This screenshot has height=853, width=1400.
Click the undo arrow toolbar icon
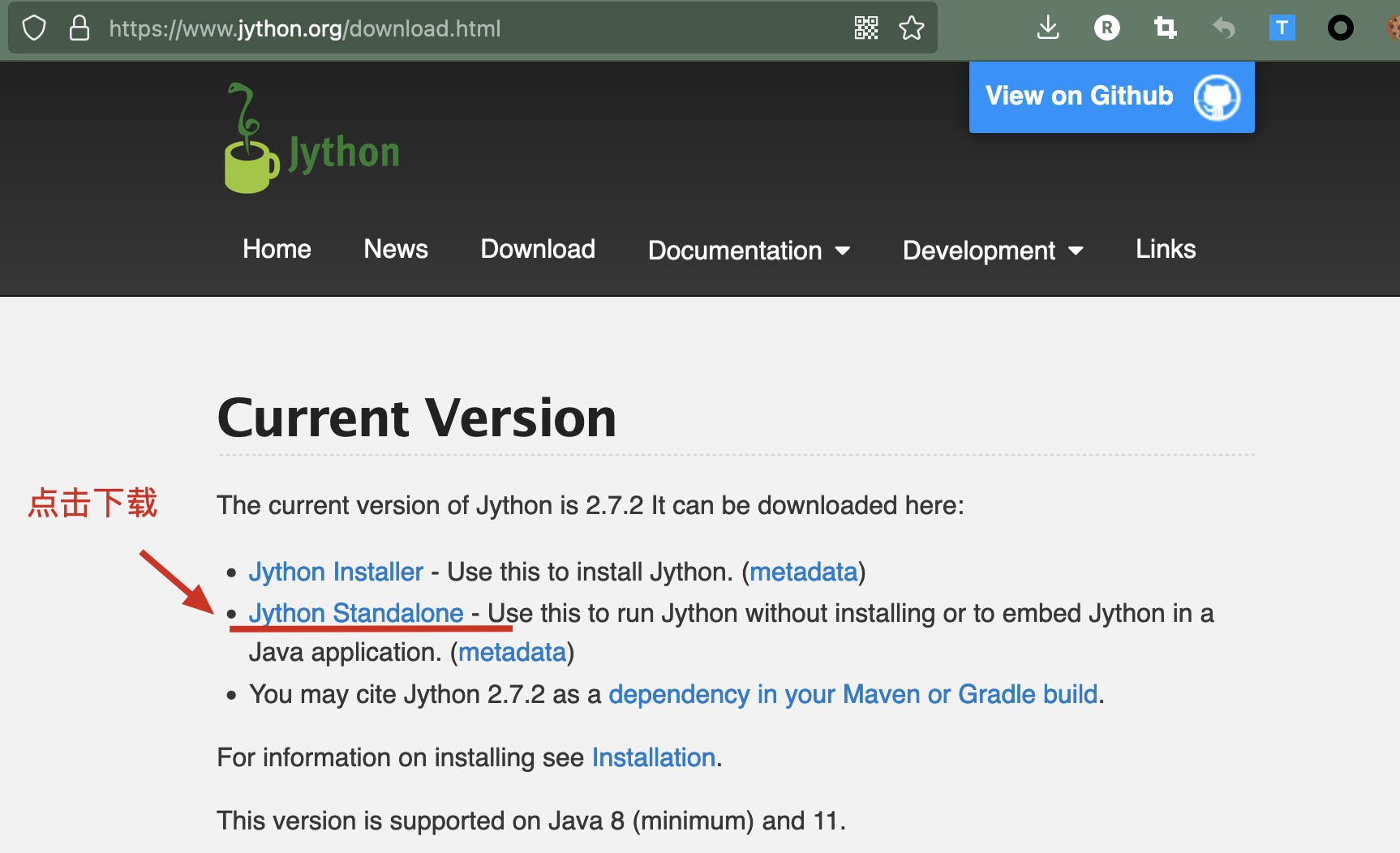pos(1224,28)
